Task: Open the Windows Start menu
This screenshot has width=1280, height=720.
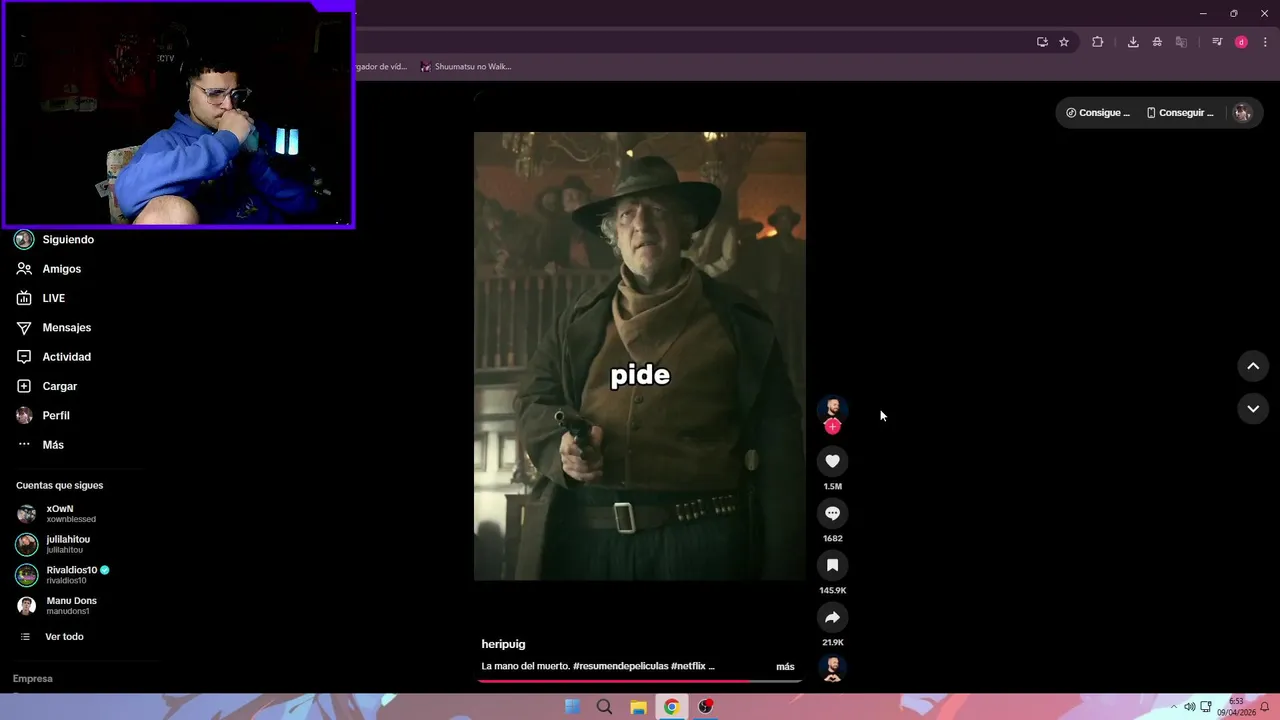Action: (x=572, y=707)
